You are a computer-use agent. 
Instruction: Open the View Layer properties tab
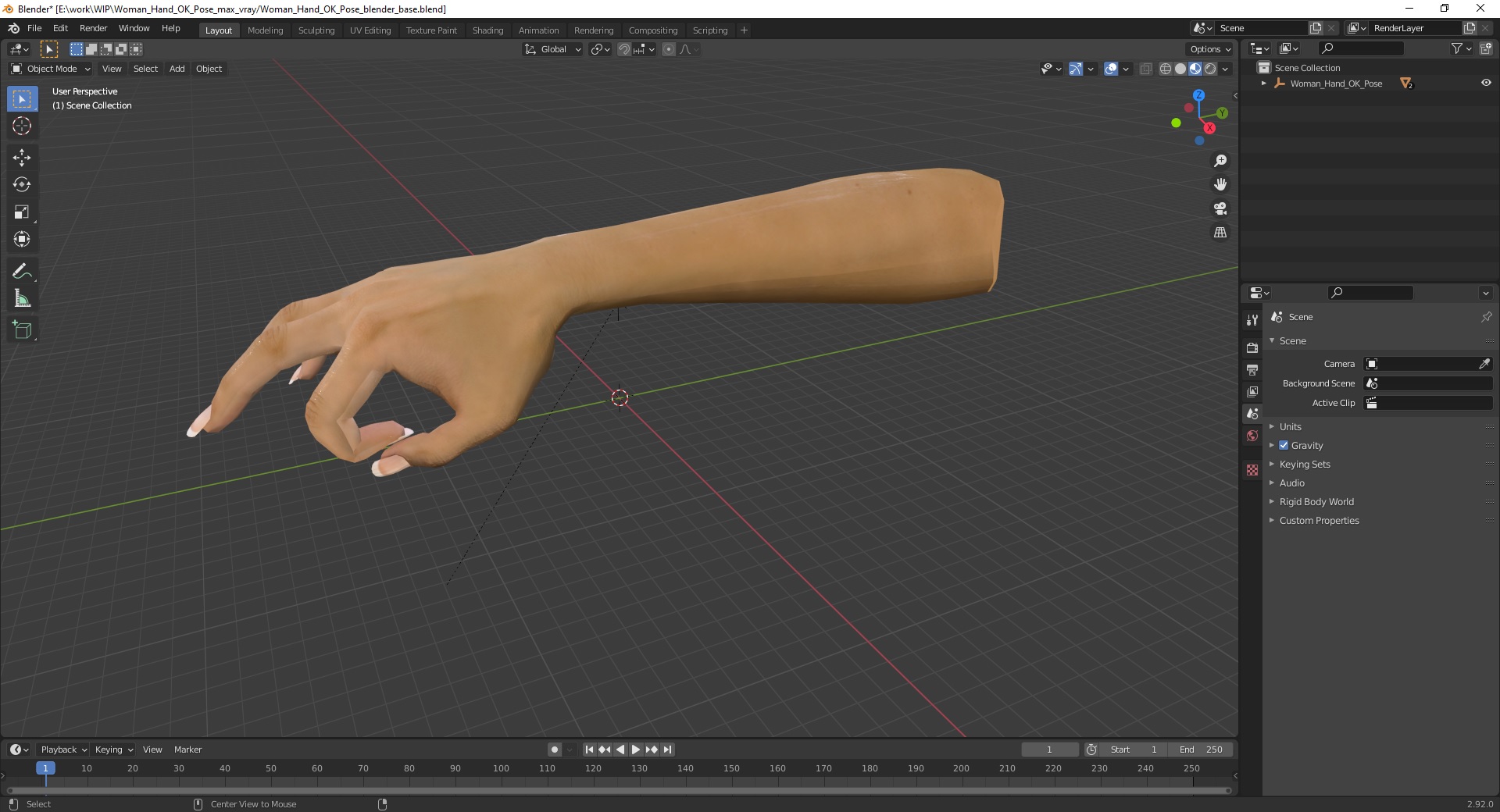coord(1252,391)
